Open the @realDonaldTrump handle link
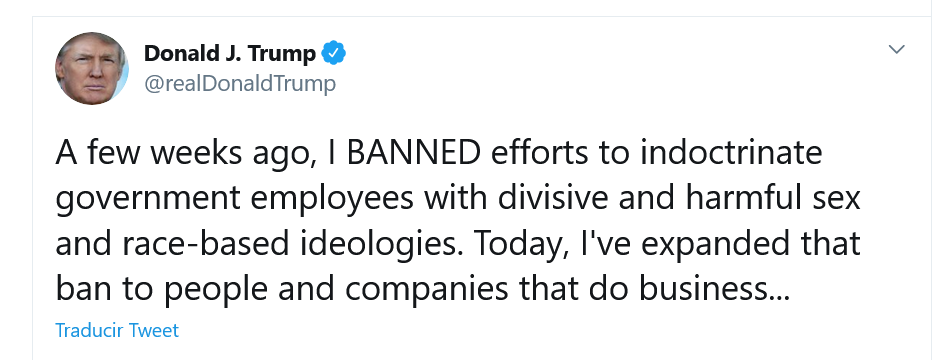The image size is (934, 360). 239,83
